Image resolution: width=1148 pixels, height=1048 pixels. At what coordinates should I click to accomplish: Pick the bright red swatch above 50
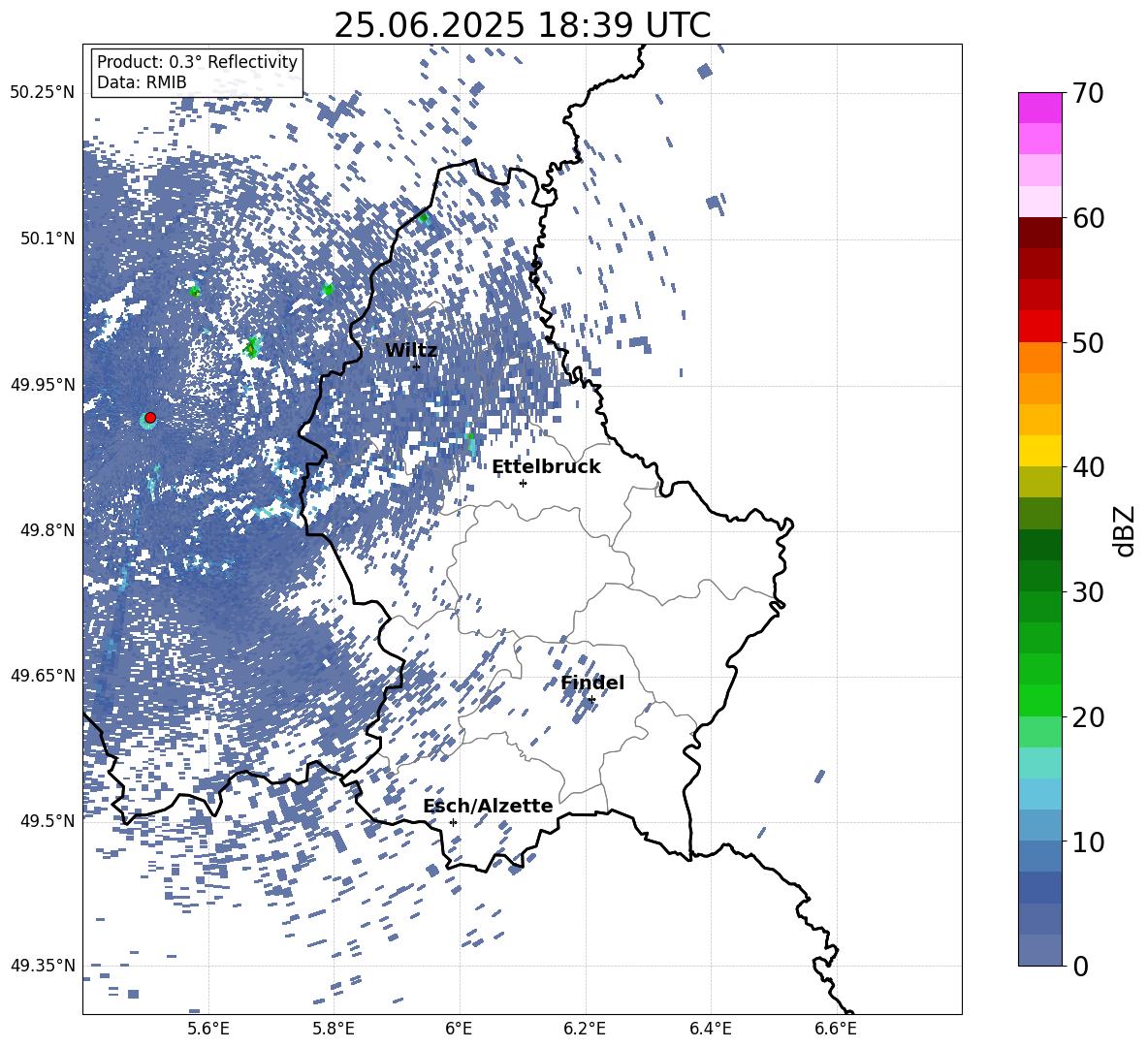click(x=1040, y=327)
